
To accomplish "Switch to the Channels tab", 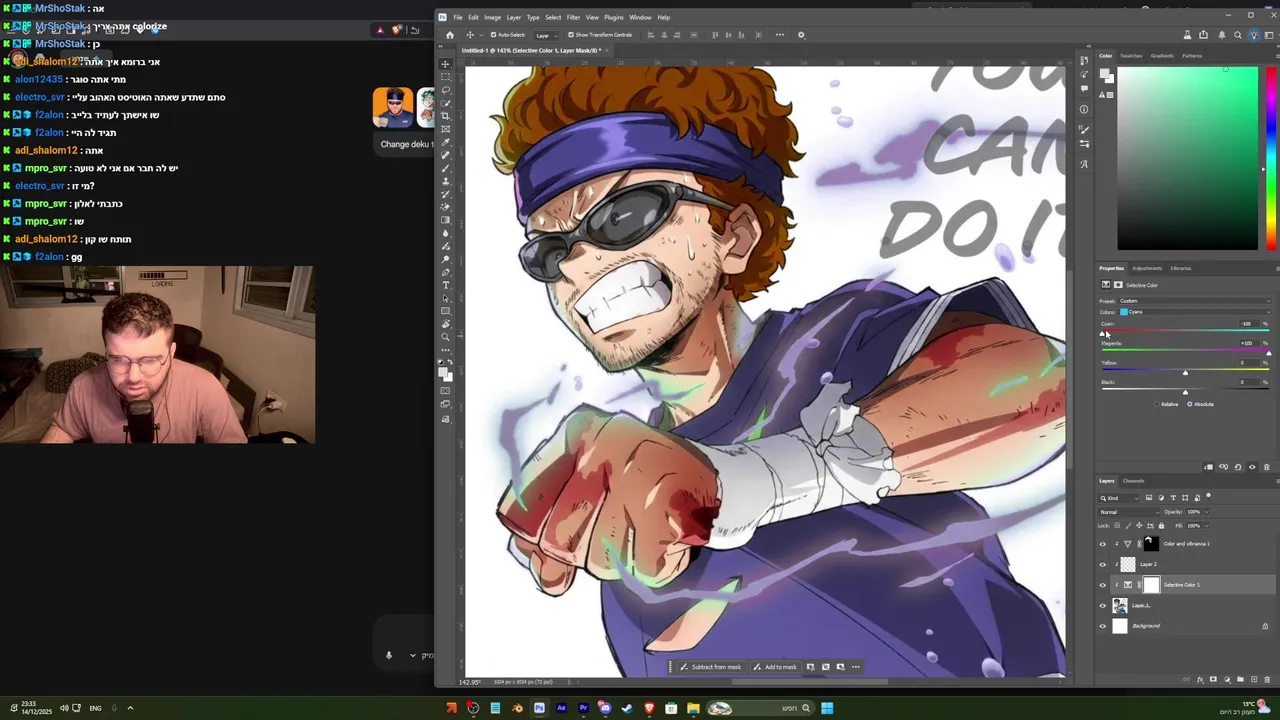I will 1133,481.
